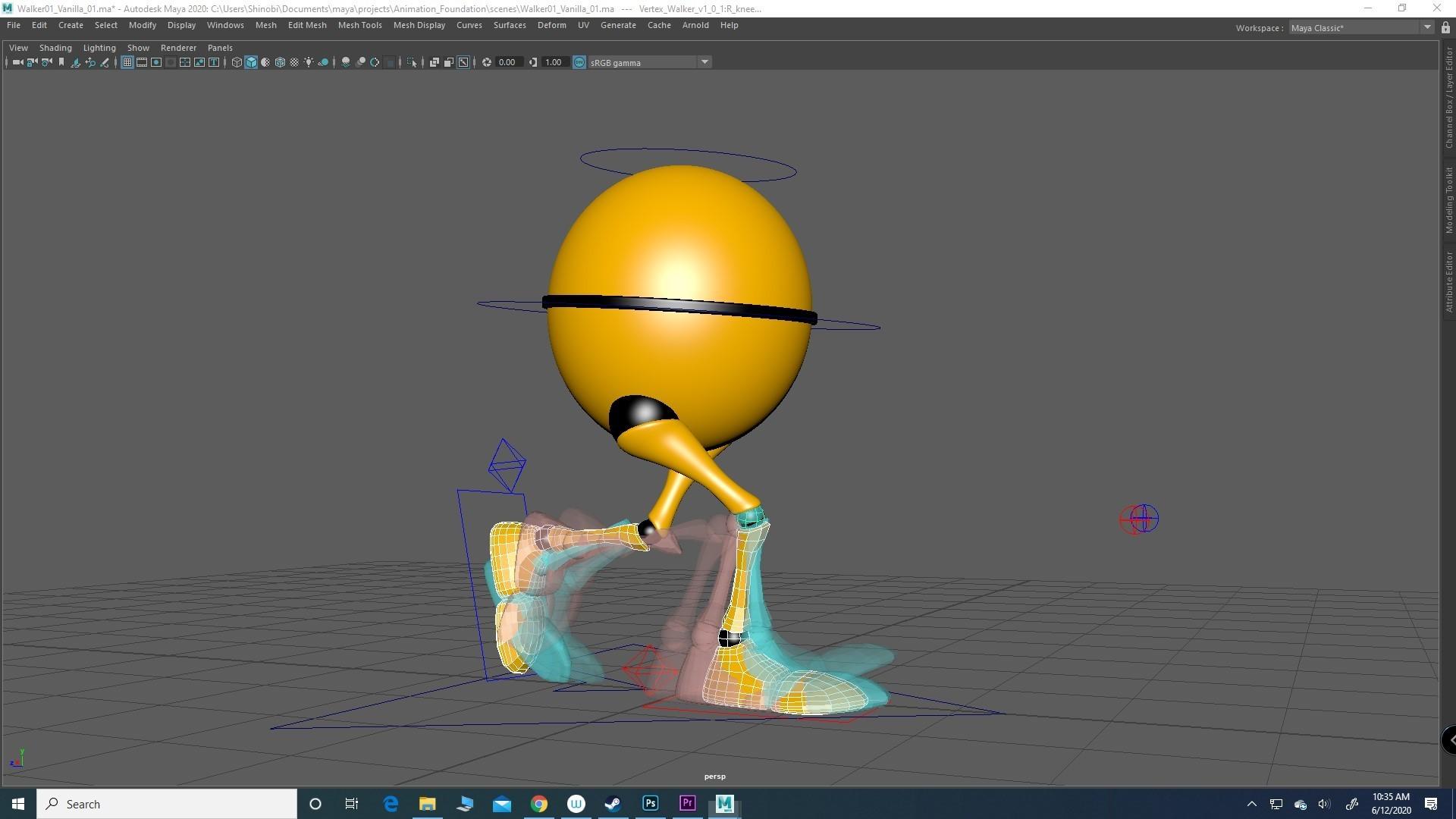Enable the Wireframe display icon
The width and height of the screenshot is (1456, 819).
(x=237, y=62)
